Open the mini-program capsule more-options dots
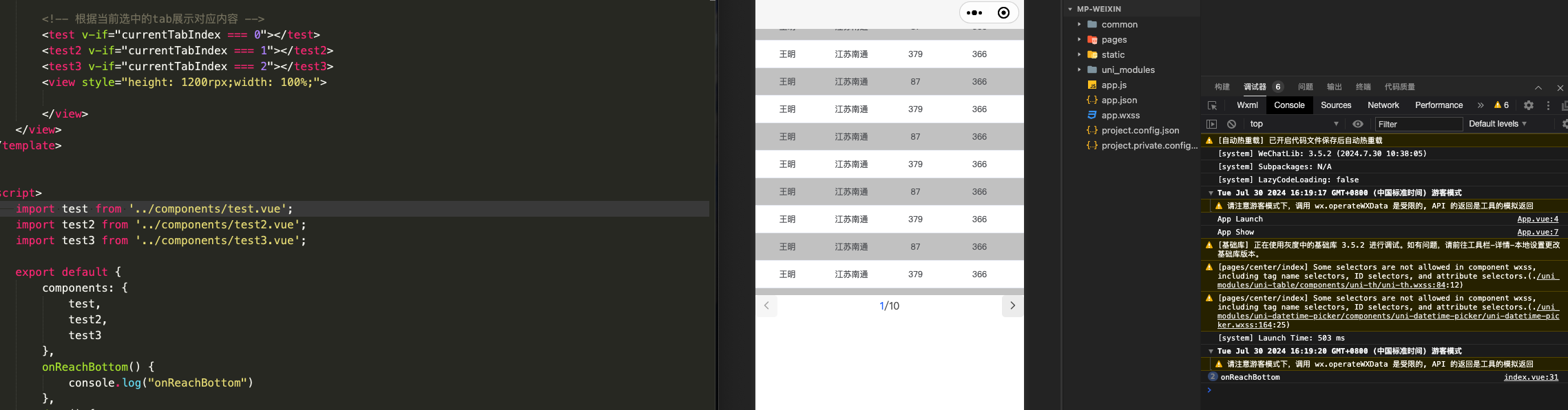Viewport: 1568px width, 410px height. pyautogui.click(x=974, y=12)
